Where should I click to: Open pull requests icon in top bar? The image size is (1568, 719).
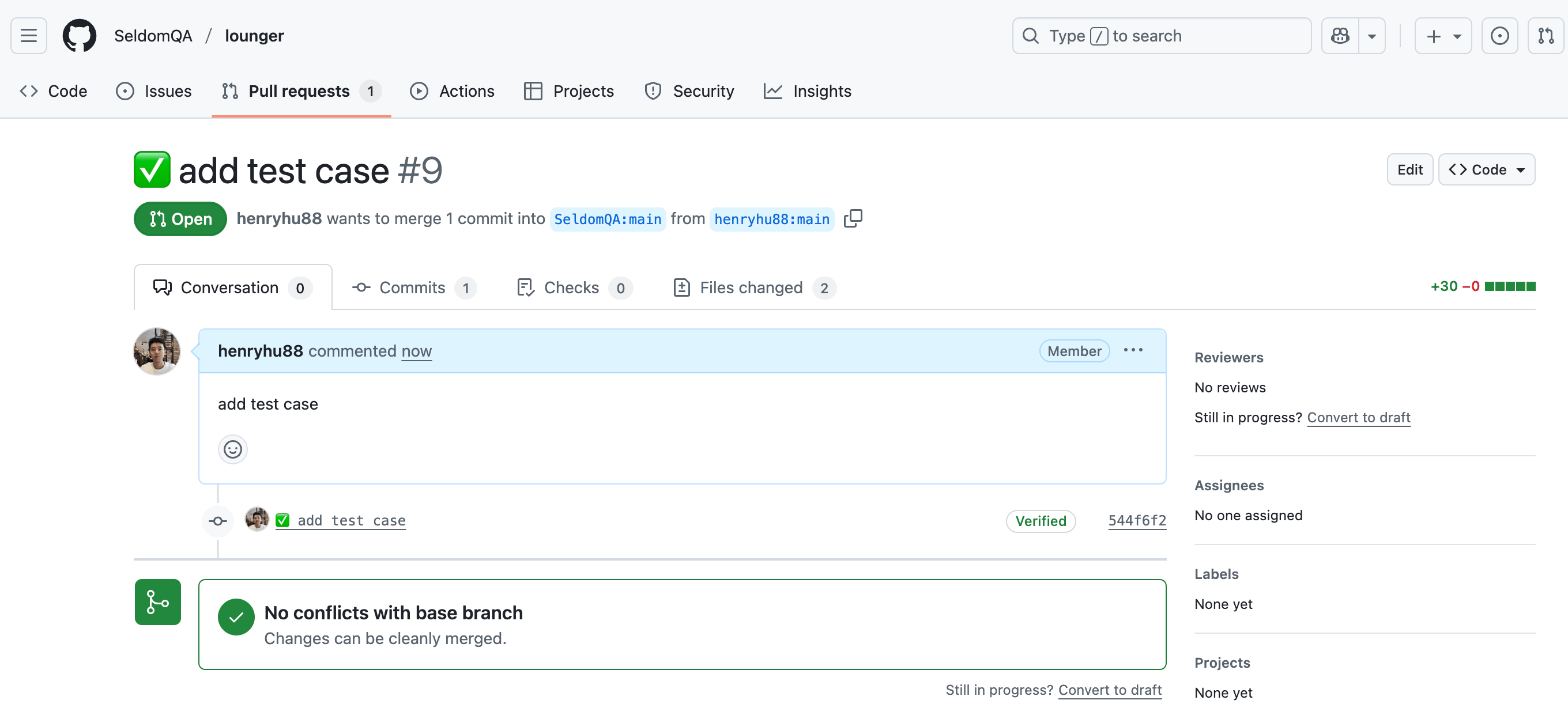(x=1546, y=36)
